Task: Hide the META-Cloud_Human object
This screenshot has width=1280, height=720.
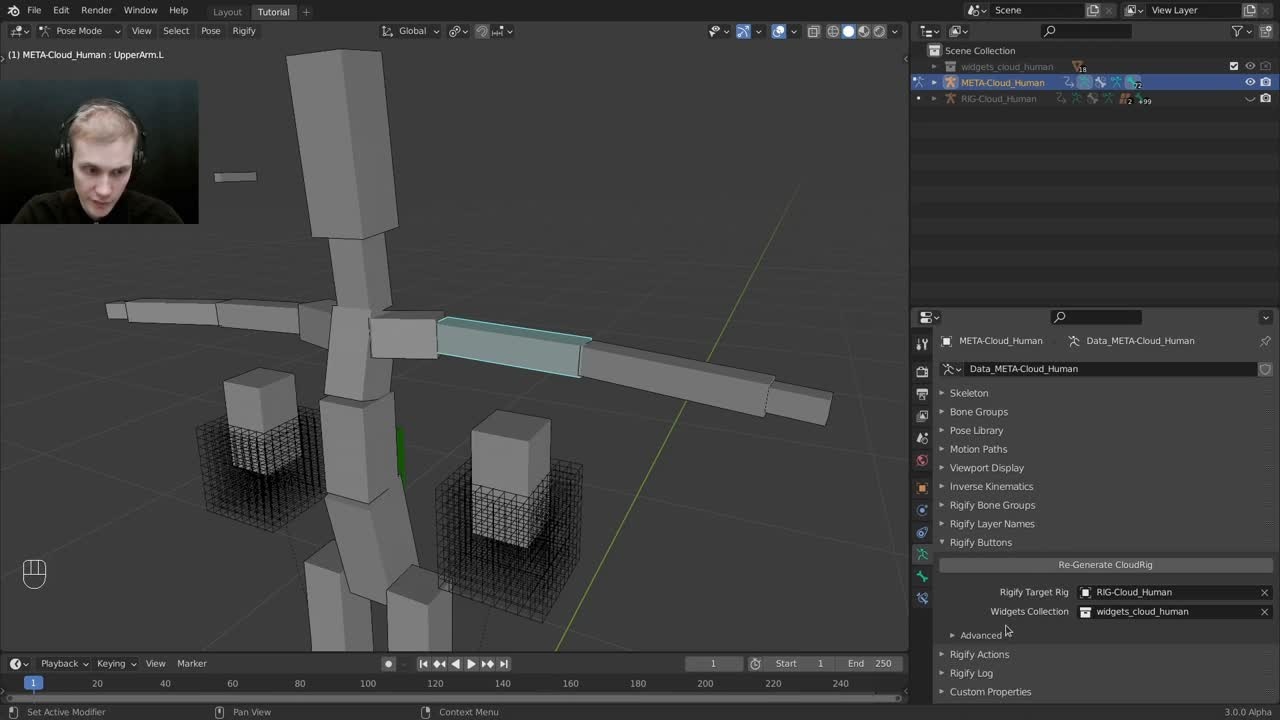Action: point(1250,82)
